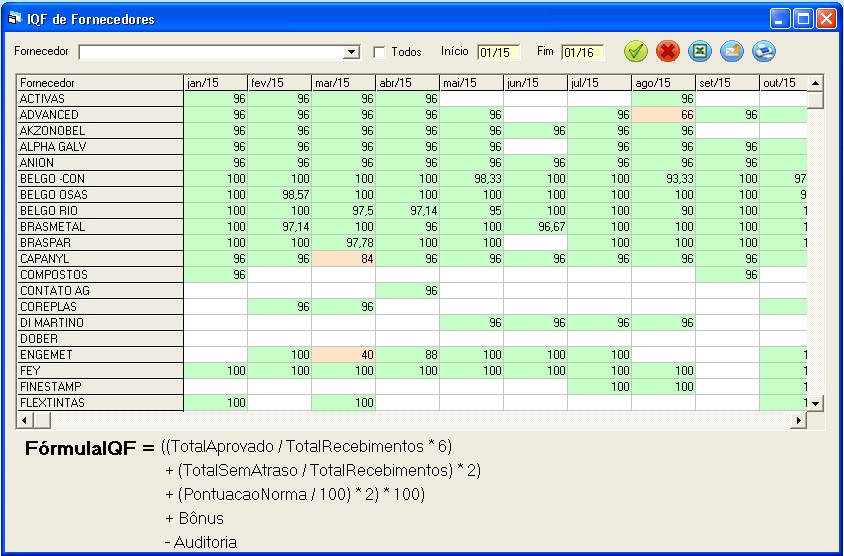The width and height of the screenshot is (844, 556).
Task: Click CAPANYL's mar/15 value 84
Action: pyautogui.click(x=343, y=259)
